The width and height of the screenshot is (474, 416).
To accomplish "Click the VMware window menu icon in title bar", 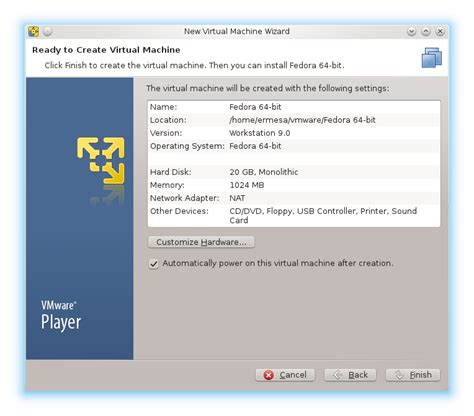I will pyautogui.click(x=33, y=32).
